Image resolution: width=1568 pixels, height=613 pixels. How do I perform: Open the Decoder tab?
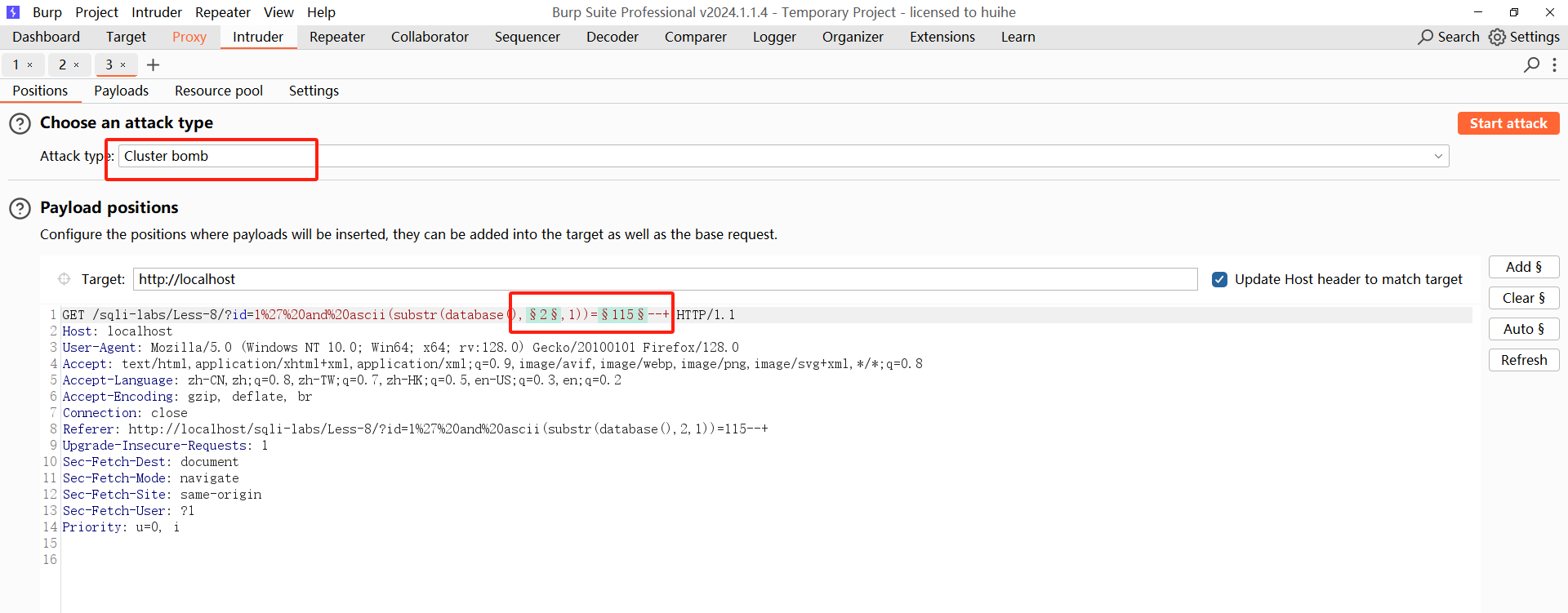point(612,37)
